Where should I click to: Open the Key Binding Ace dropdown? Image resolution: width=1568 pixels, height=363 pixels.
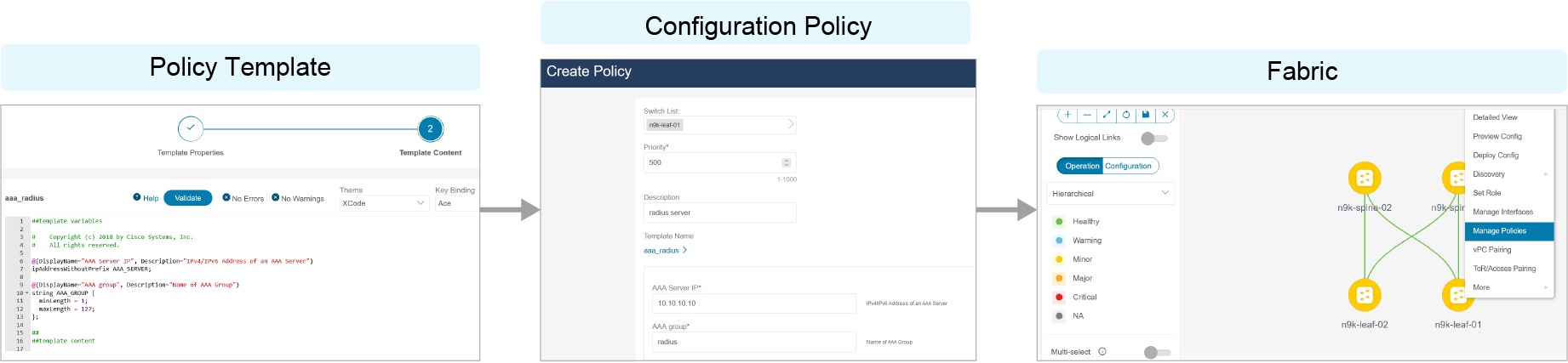[457, 203]
